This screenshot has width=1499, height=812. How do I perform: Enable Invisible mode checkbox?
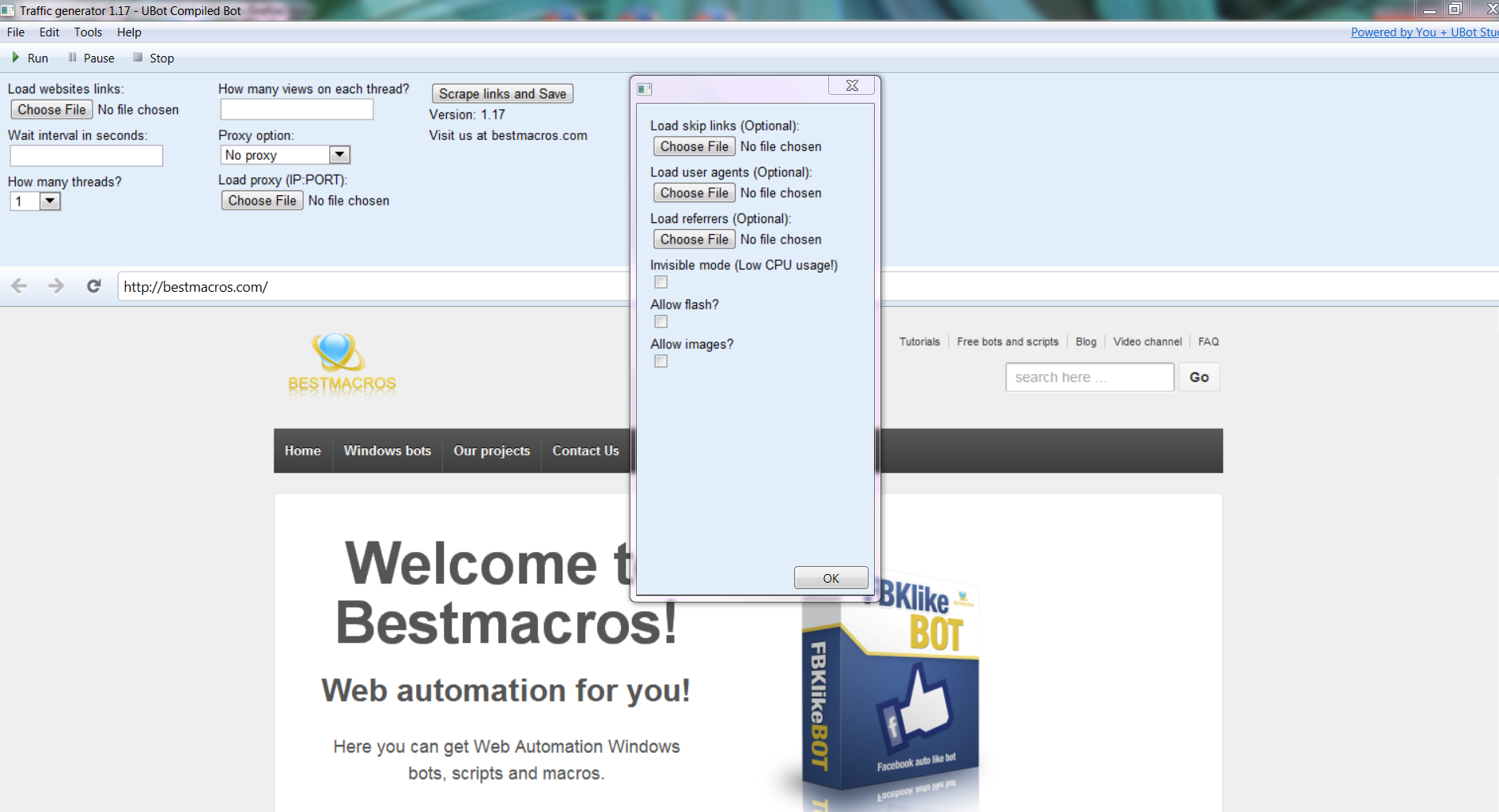coord(661,282)
